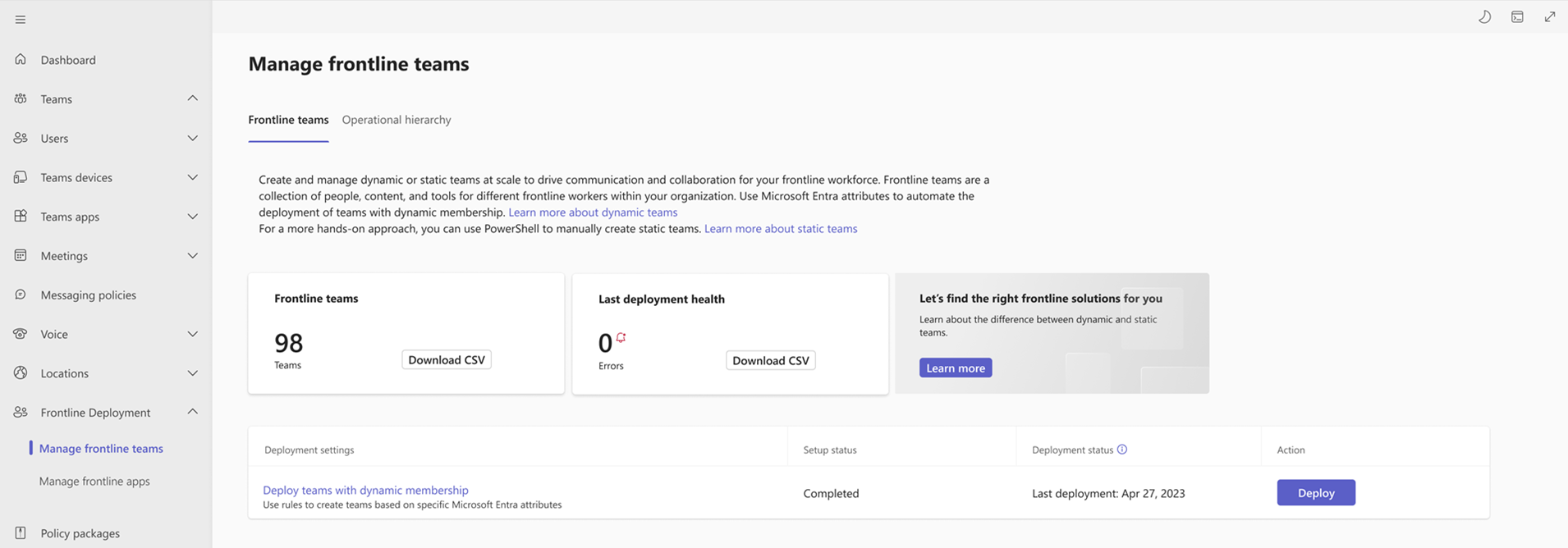
Task: Click the Learn more button on the banner
Action: [x=956, y=368]
